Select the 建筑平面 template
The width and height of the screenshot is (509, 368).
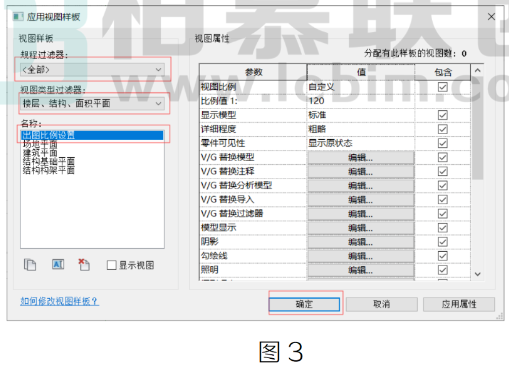pyautogui.click(x=40, y=153)
